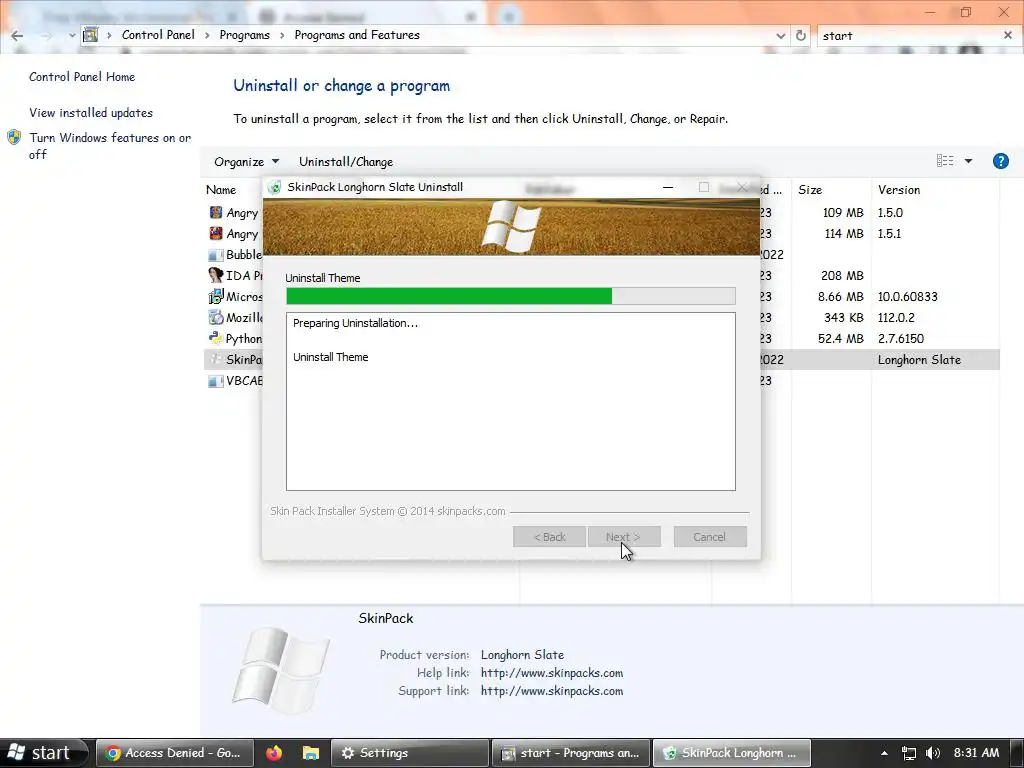Click the Next button in uninstaller

point(624,537)
